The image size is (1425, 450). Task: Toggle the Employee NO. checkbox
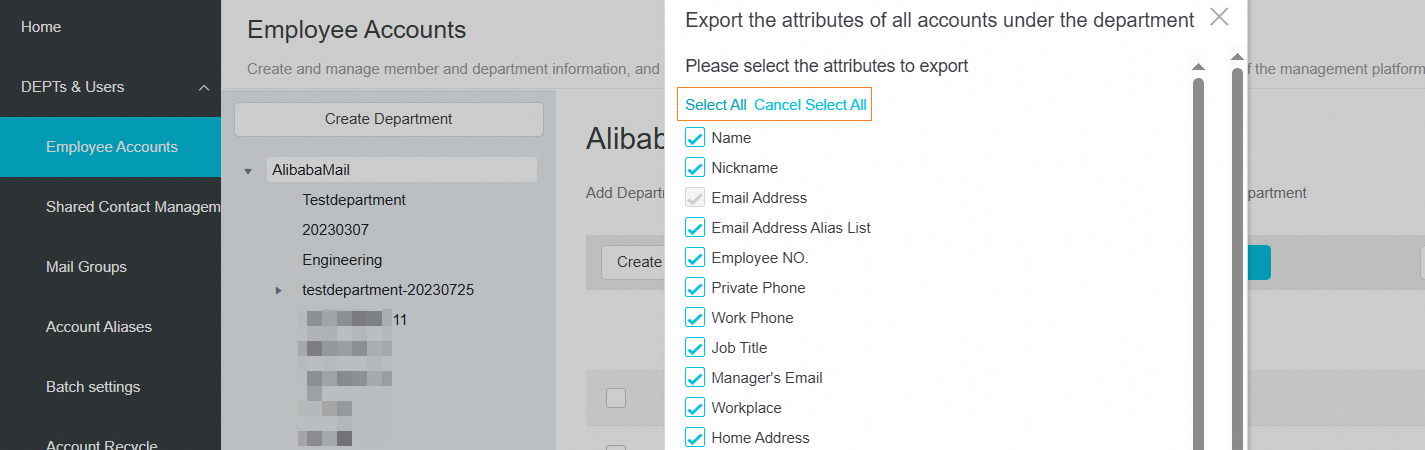(695, 258)
